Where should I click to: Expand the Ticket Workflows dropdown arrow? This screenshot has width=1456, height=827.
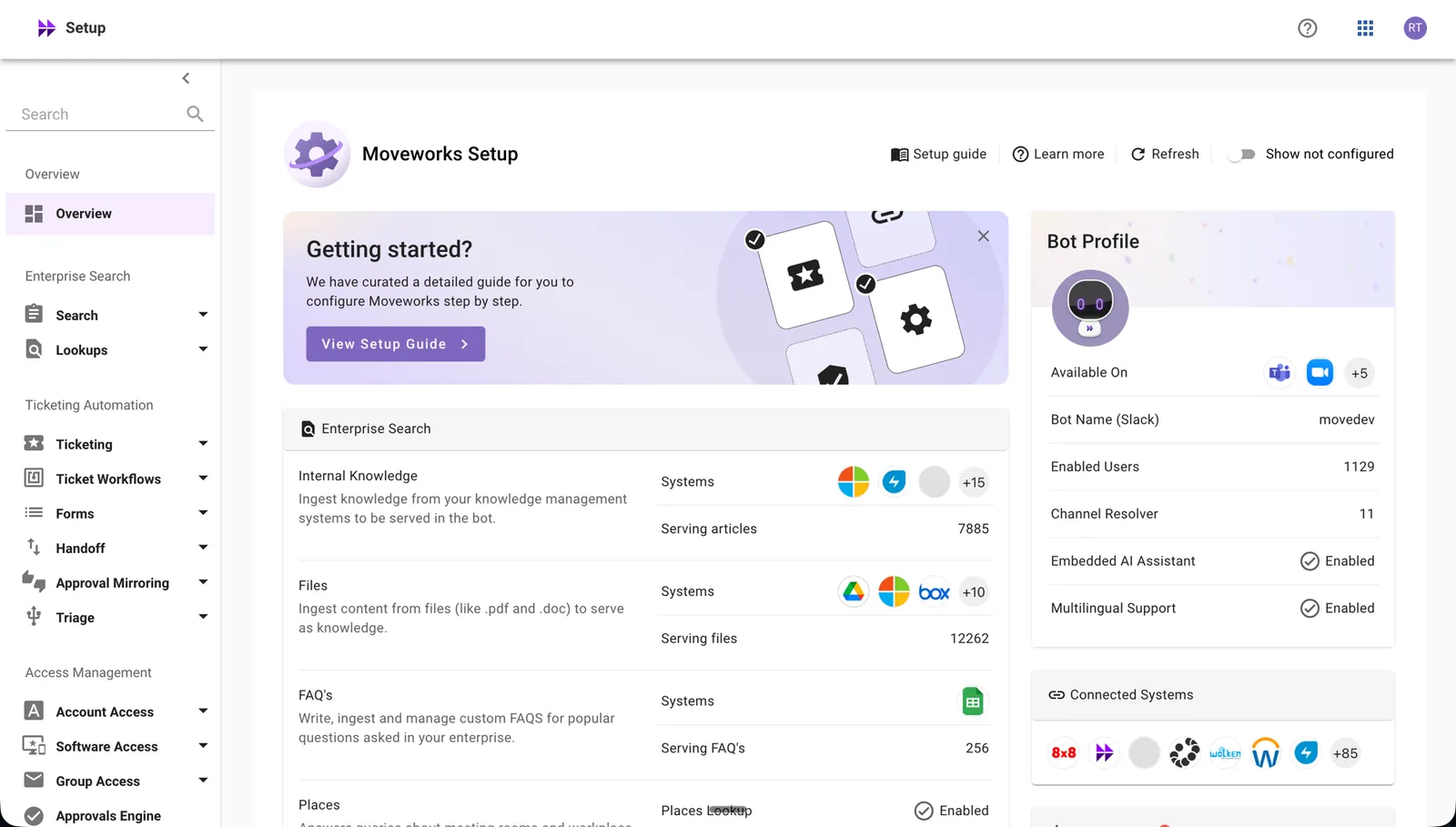pos(203,479)
